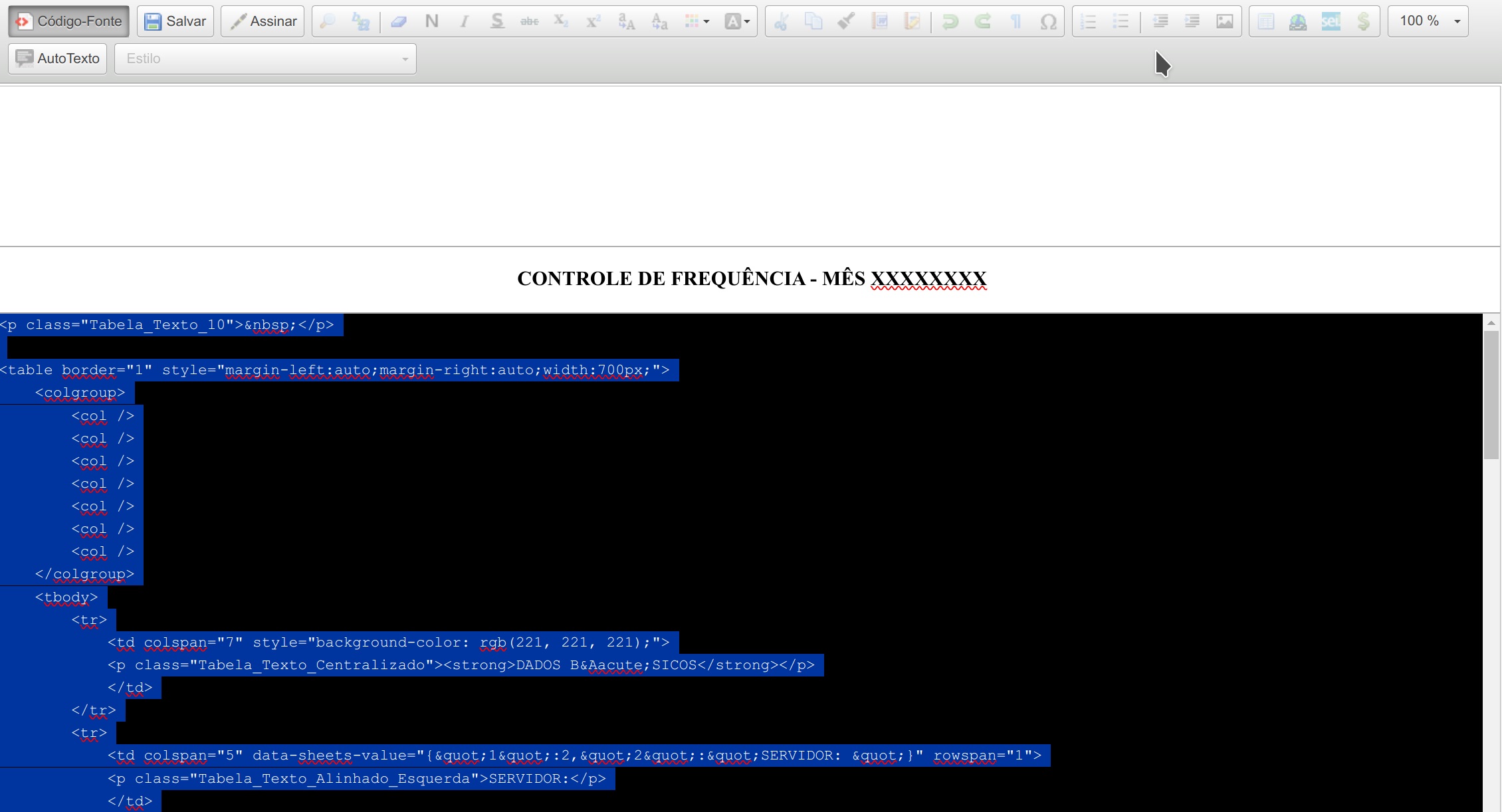Show paragraph marks
This screenshot has height=812, width=1502.
point(1016,21)
